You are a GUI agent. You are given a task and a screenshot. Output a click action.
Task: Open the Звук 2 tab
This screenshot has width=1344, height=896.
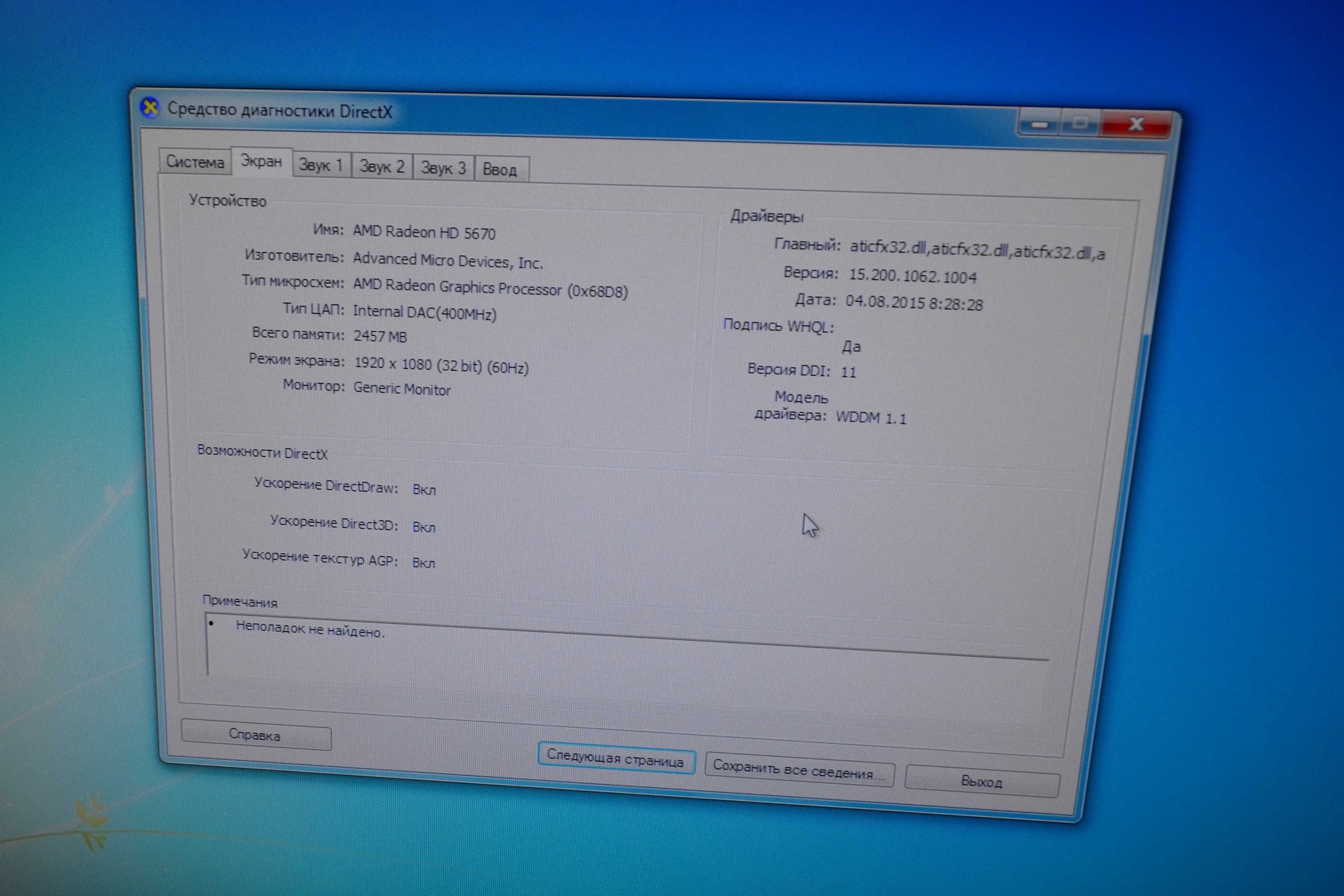382,167
